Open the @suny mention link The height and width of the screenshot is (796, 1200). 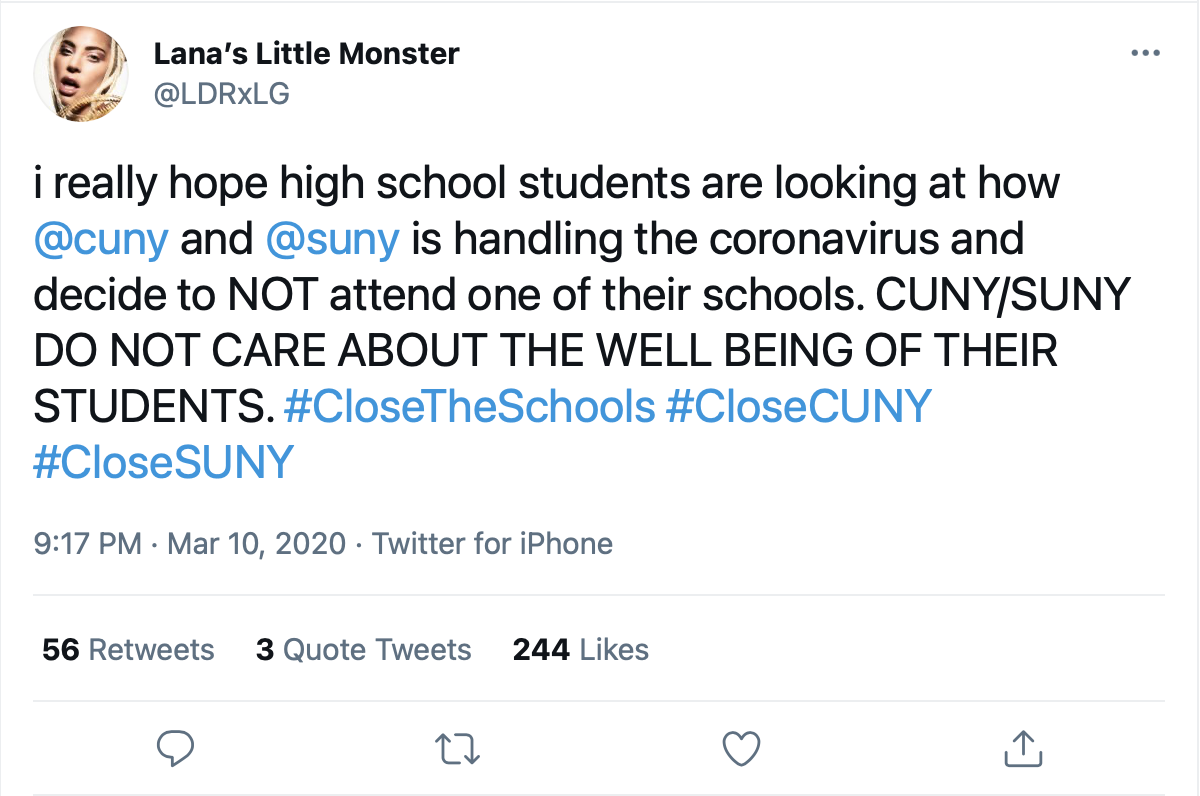(x=333, y=240)
